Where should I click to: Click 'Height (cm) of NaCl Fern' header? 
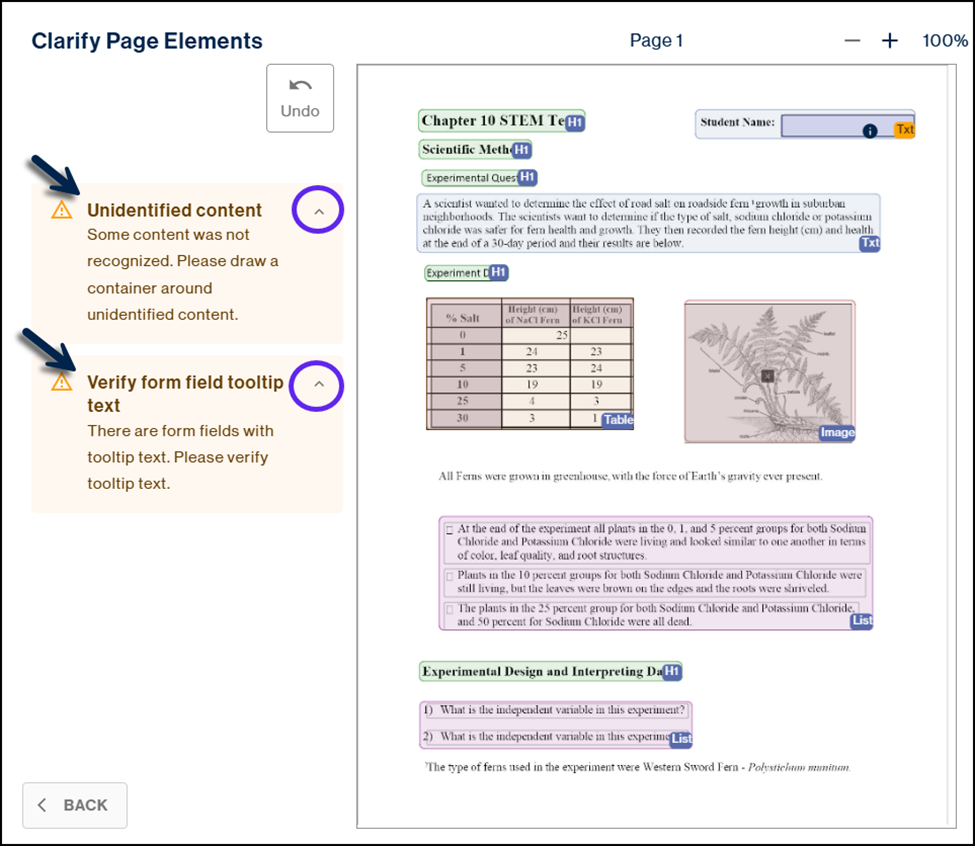[533, 315]
